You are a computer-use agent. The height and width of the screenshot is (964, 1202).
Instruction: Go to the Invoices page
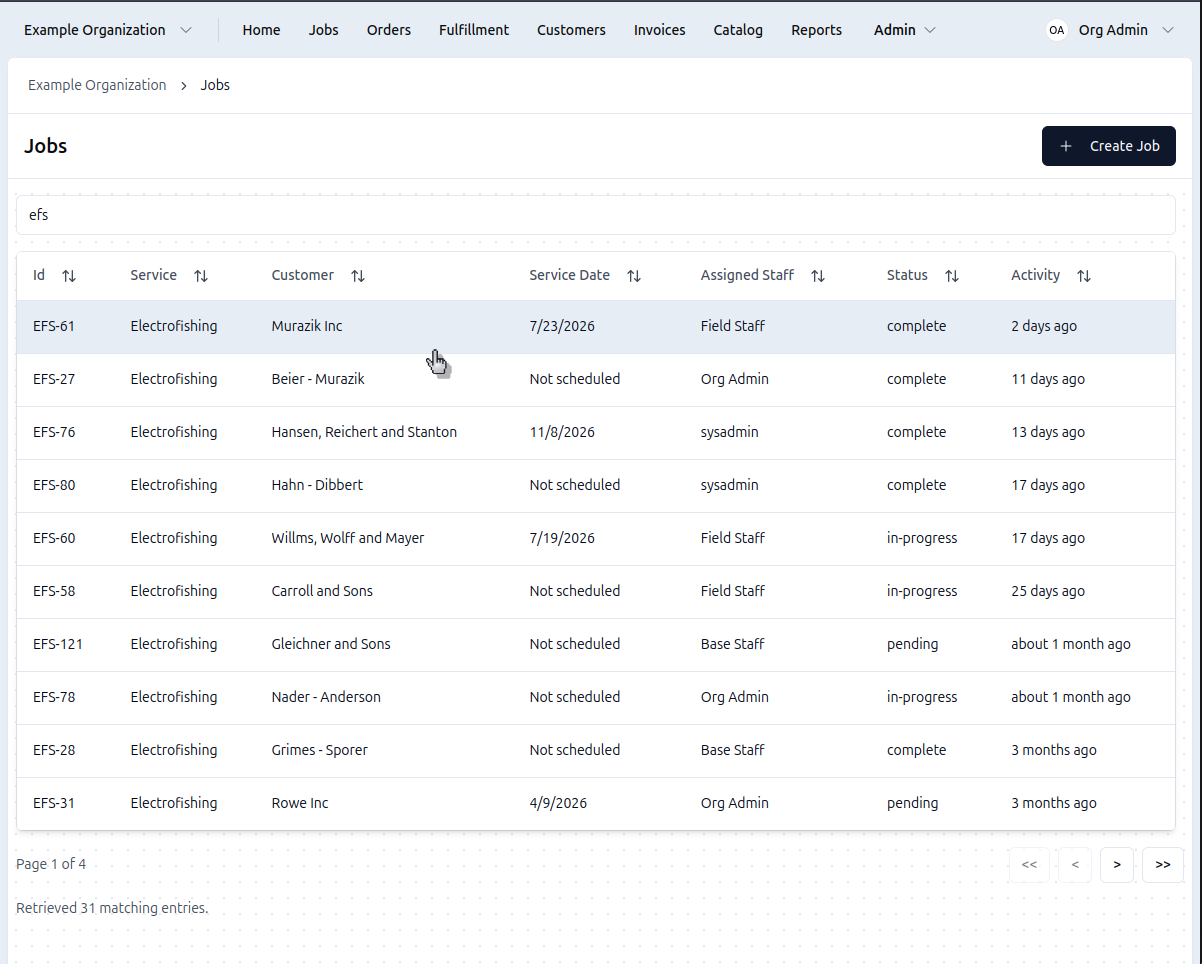coord(659,30)
